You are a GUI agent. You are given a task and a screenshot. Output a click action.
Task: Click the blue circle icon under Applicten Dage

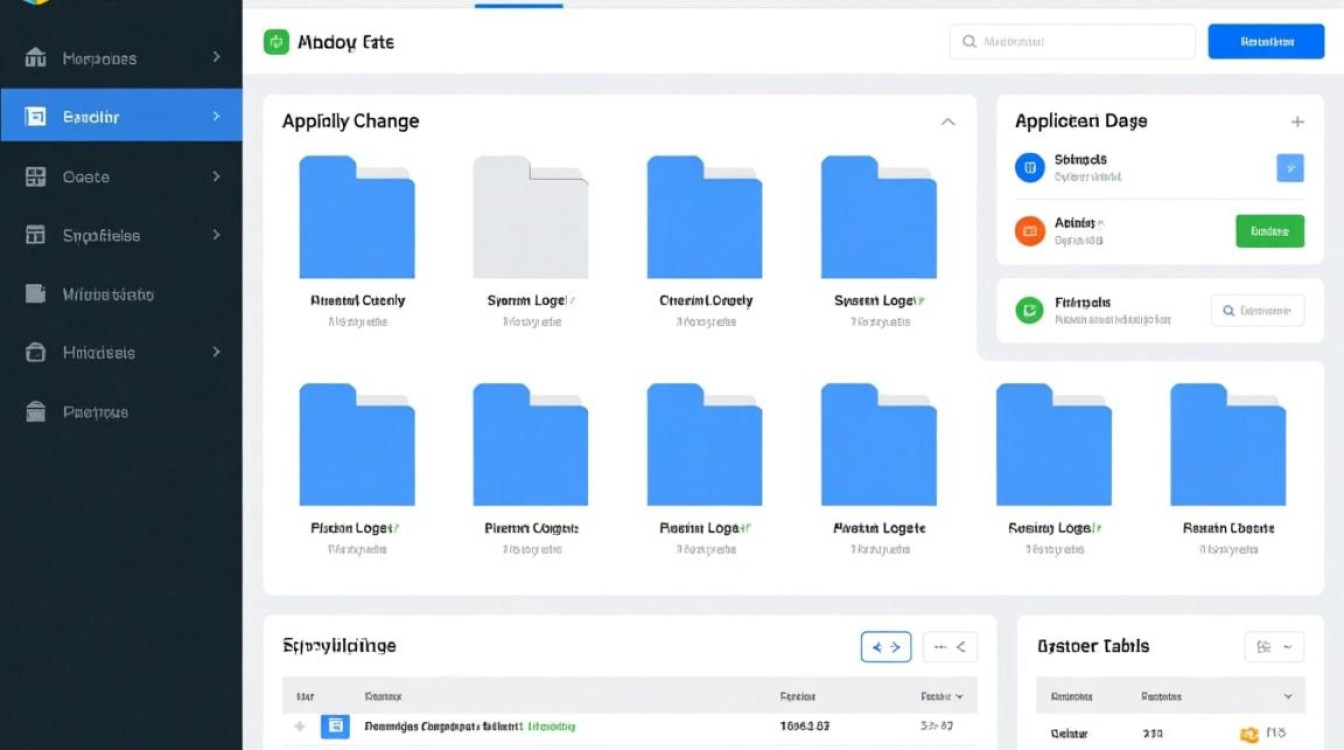[1029, 167]
